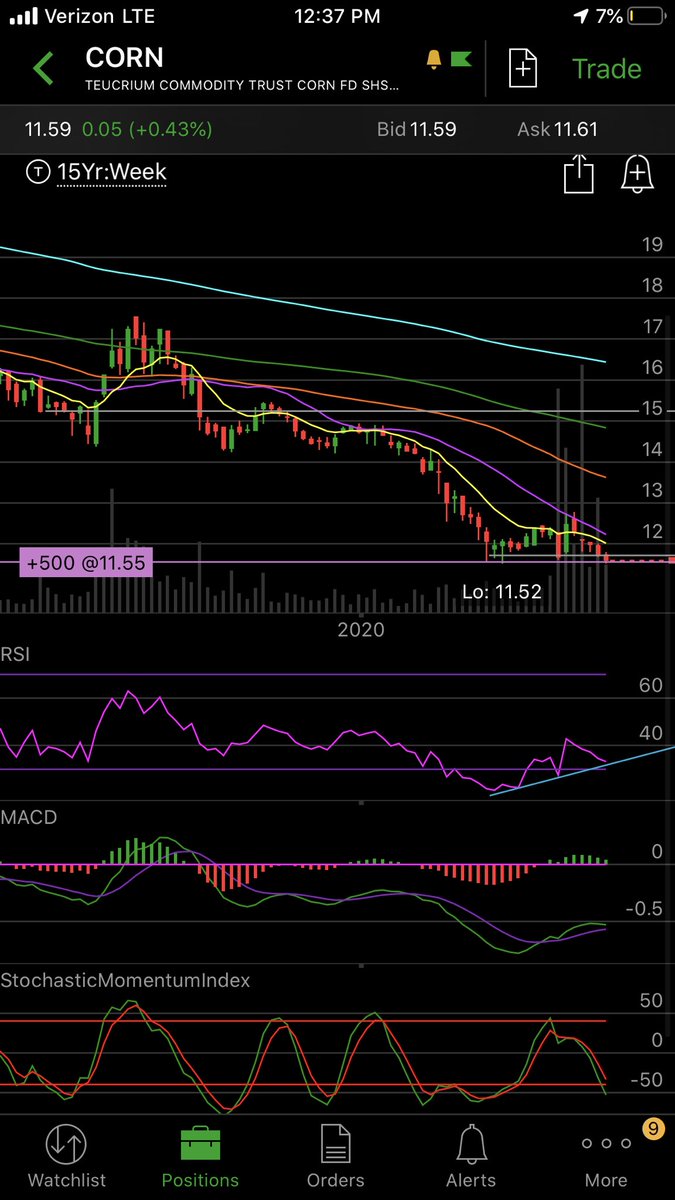Image resolution: width=675 pixels, height=1200 pixels.
Task: Select the StochasticMomentumIndex study label
Action: 125,980
